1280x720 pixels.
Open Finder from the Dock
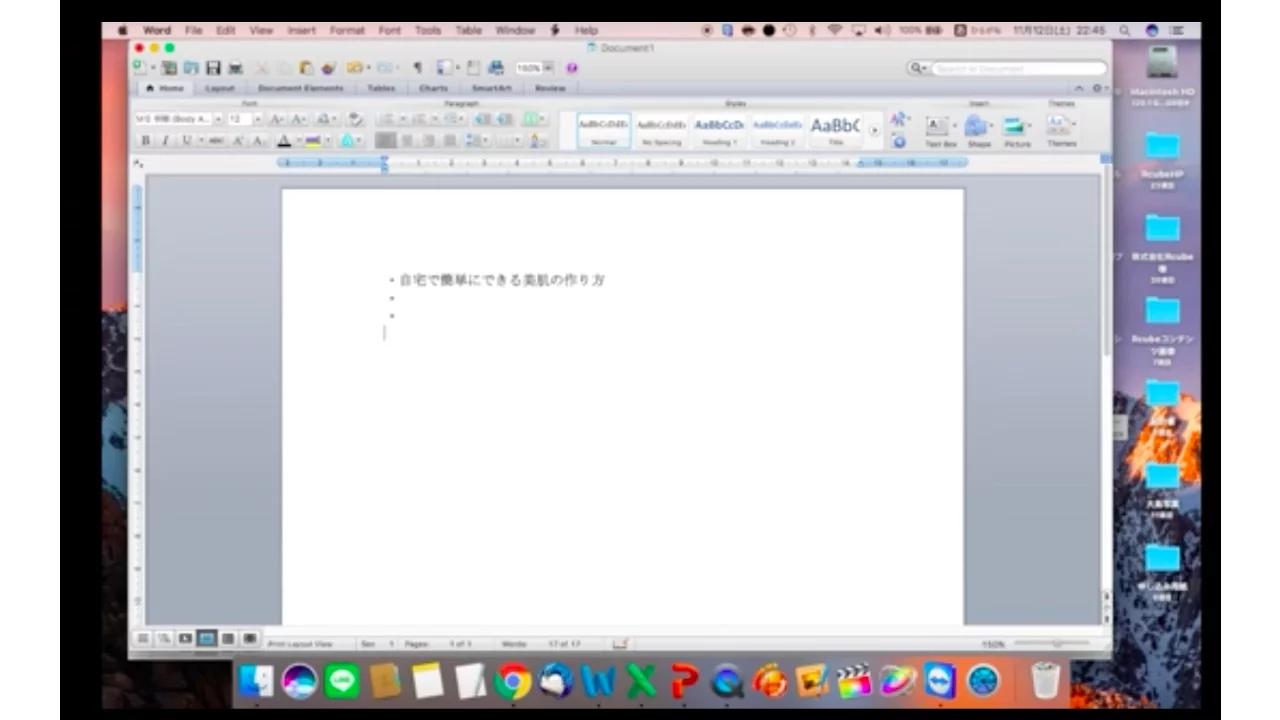[257, 681]
